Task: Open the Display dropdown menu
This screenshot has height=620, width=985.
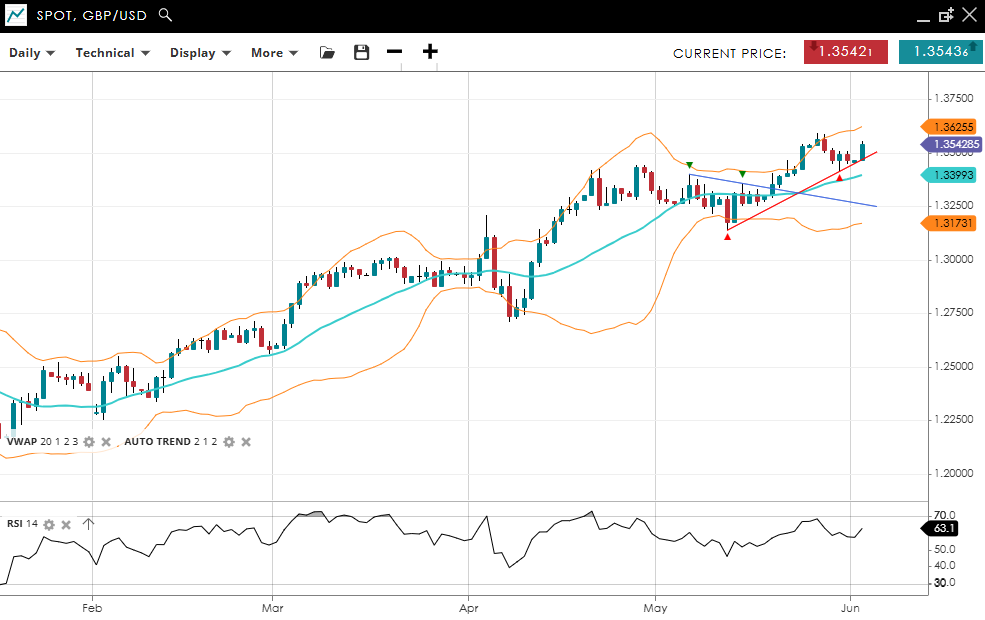Action: tap(200, 53)
